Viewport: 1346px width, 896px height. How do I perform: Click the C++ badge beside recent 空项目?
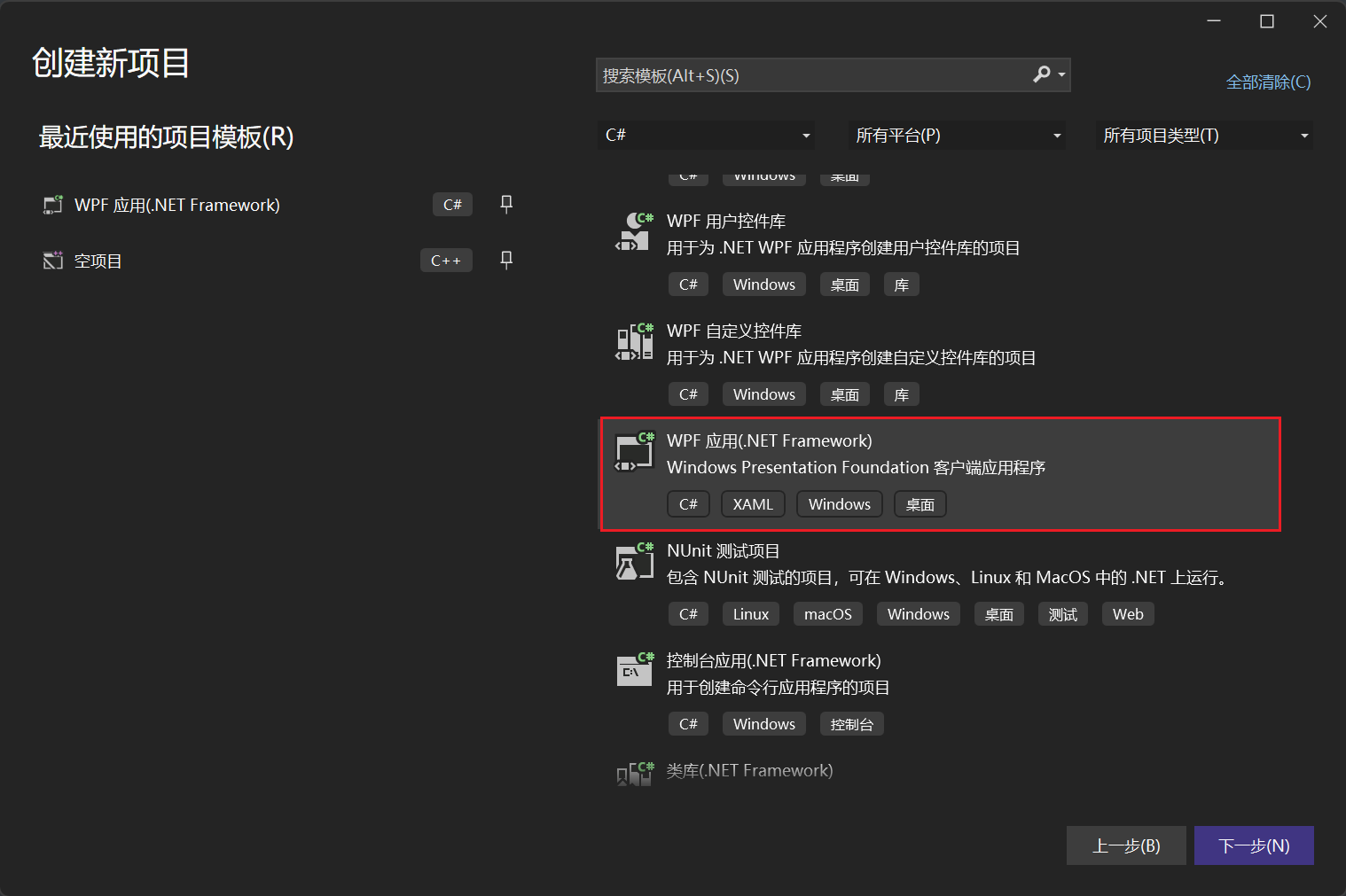click(446, 261)
